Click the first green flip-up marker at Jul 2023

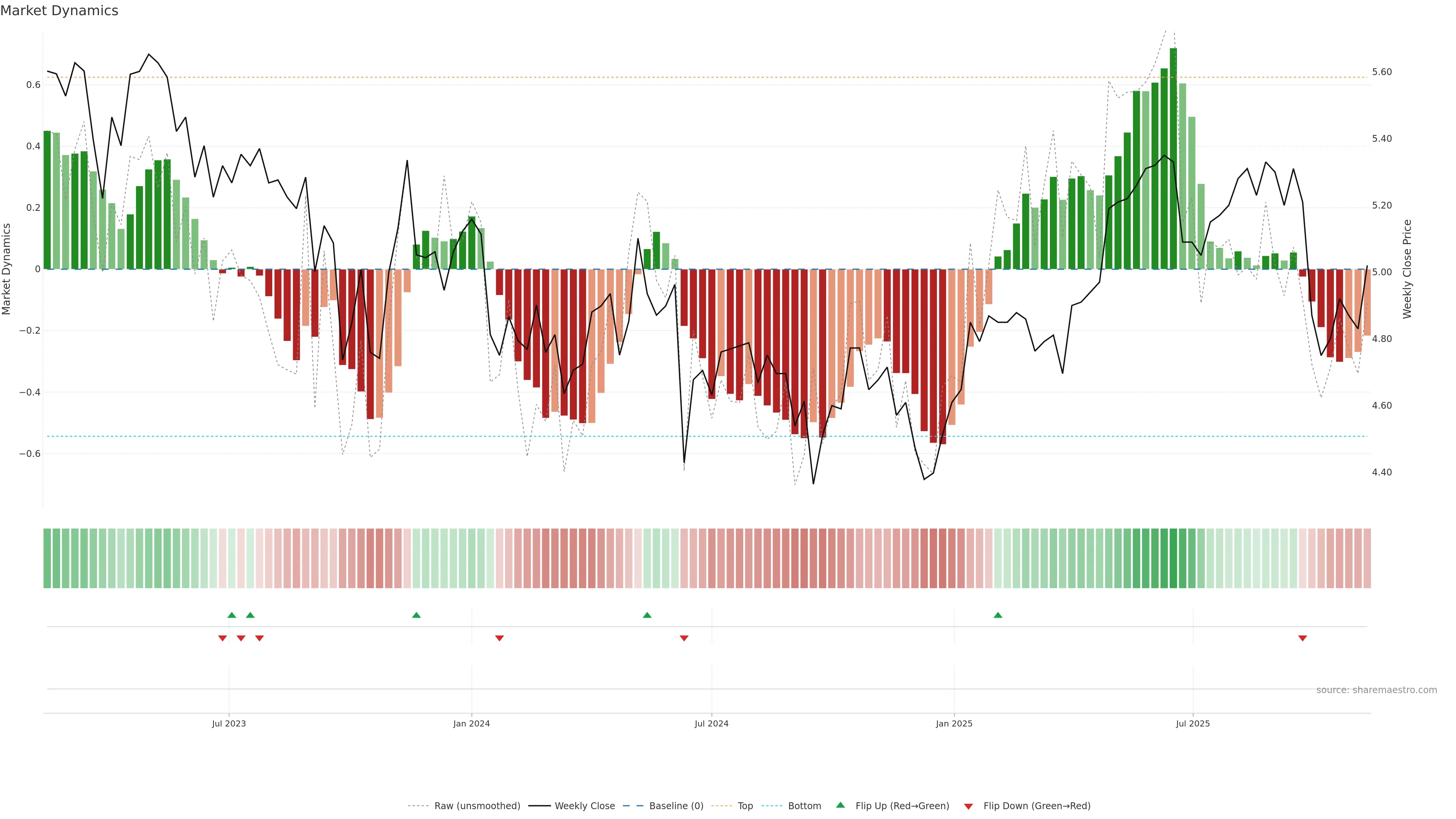[x=232, y=615]
